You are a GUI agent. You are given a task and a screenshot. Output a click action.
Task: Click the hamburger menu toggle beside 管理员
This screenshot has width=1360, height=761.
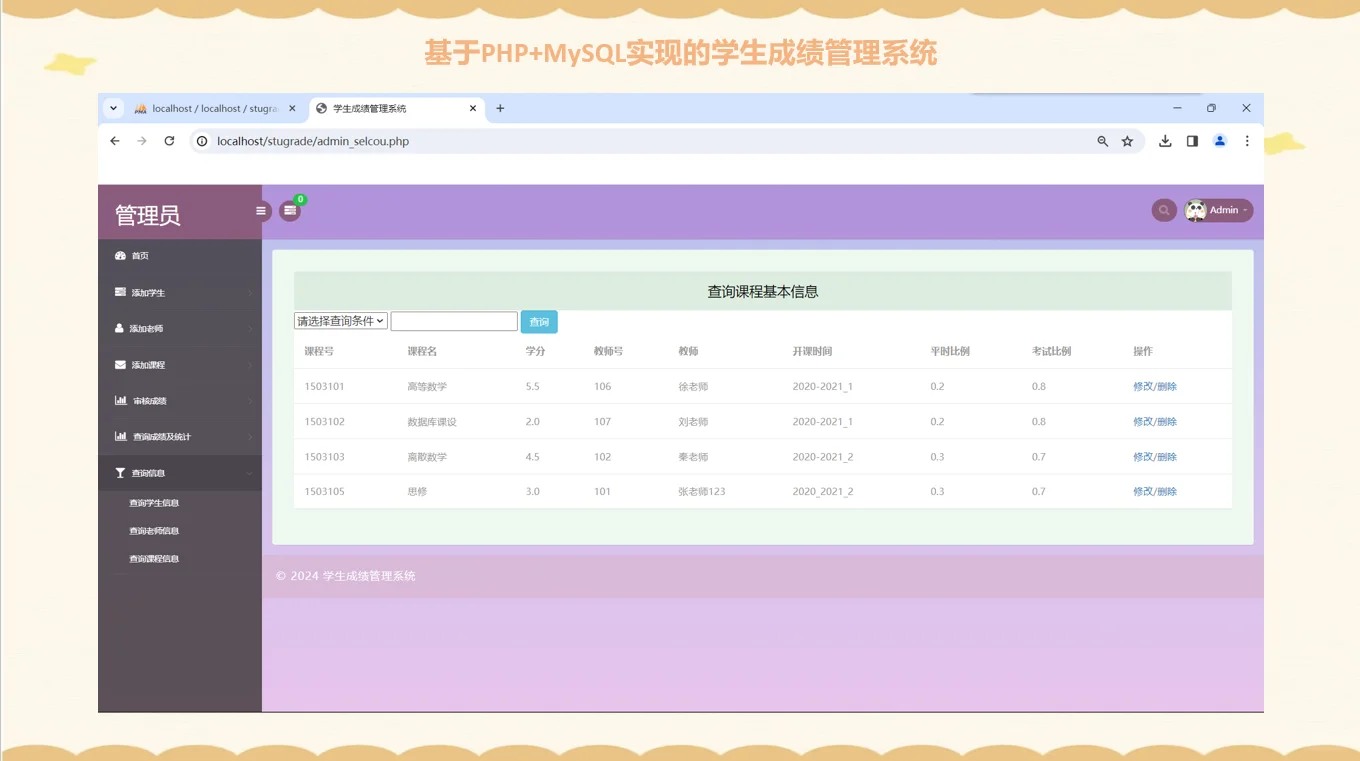click(x=261, y=211)
